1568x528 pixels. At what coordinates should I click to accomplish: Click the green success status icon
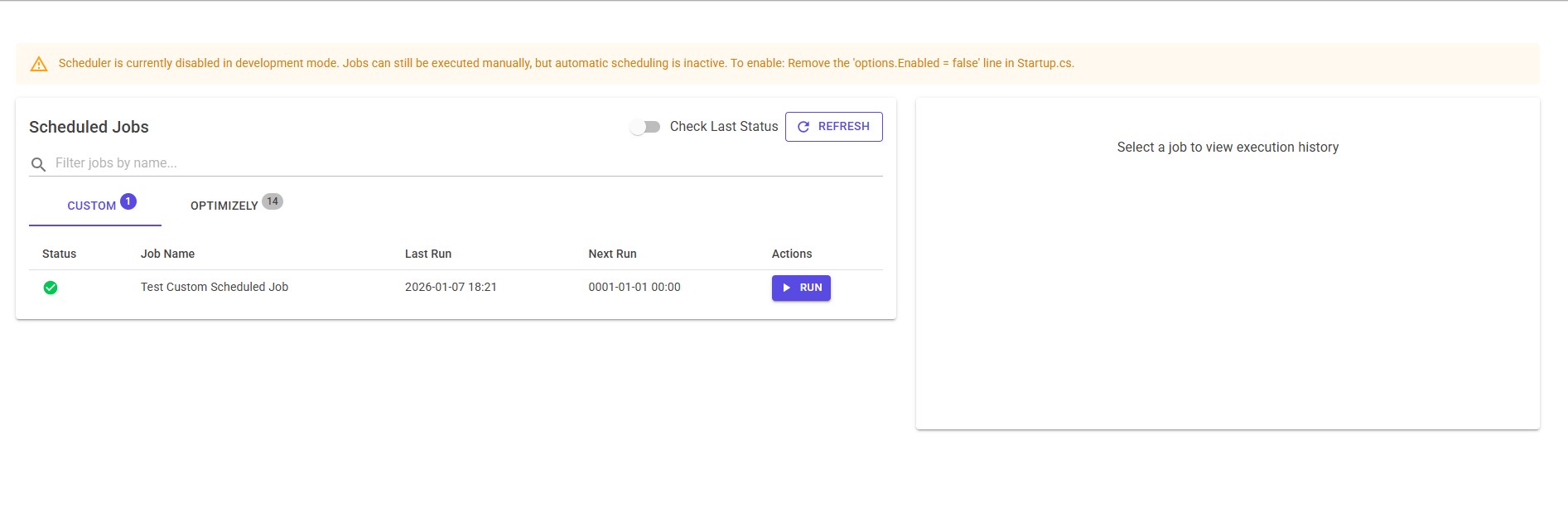[x=51, y=288]
